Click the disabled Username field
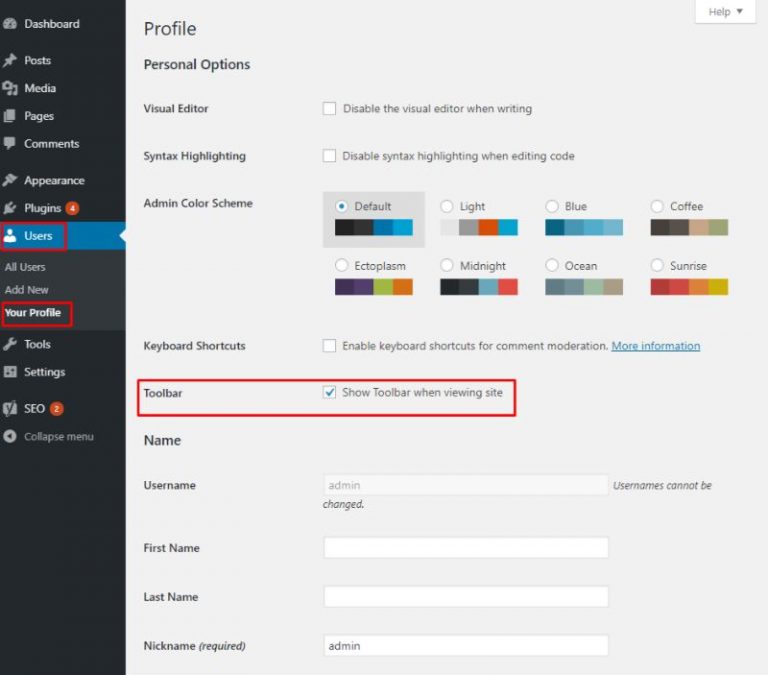The image size is (768, 675). click(x=466, y=485)
